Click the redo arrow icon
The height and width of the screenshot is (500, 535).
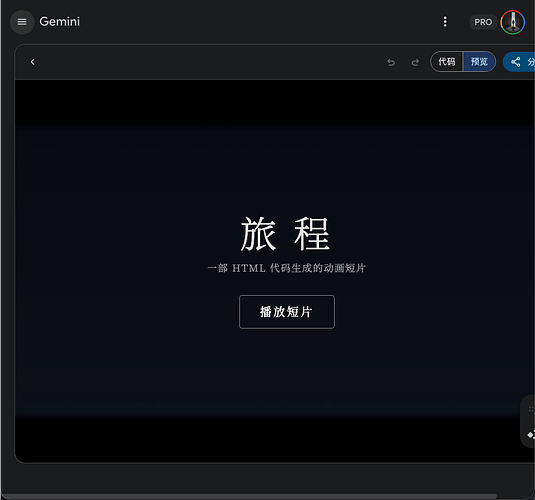415,62
